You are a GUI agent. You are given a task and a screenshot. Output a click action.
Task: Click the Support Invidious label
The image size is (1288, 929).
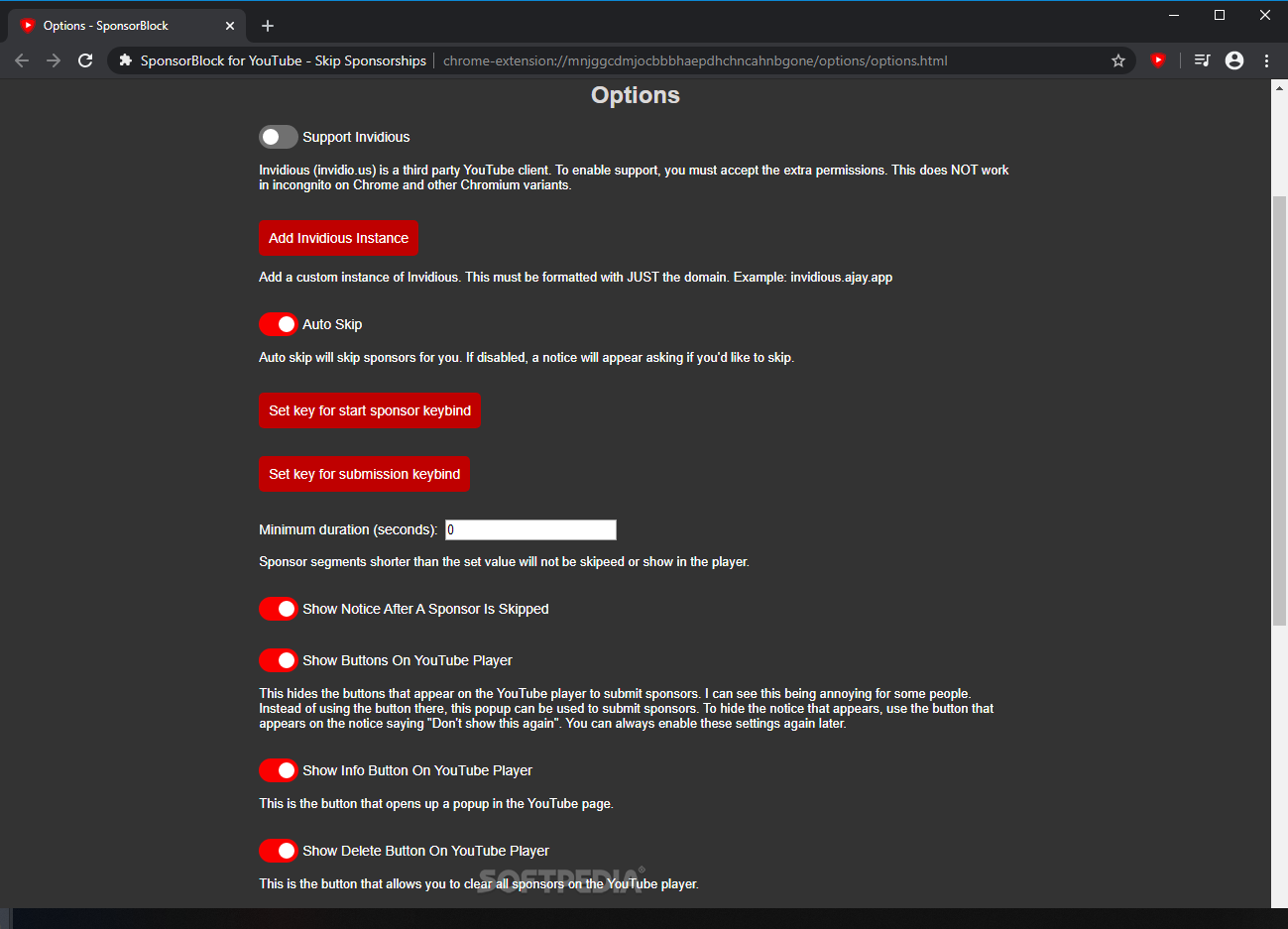(x=356, y=137)
